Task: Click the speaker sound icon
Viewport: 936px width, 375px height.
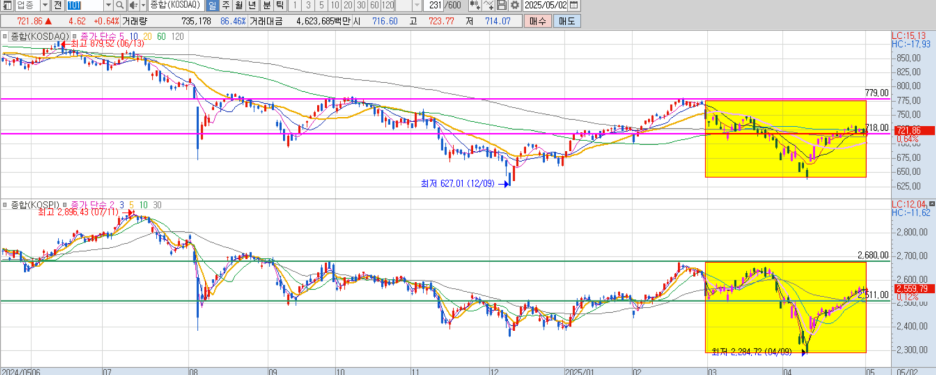Action: pyautogui.click(x=134, y=5)
